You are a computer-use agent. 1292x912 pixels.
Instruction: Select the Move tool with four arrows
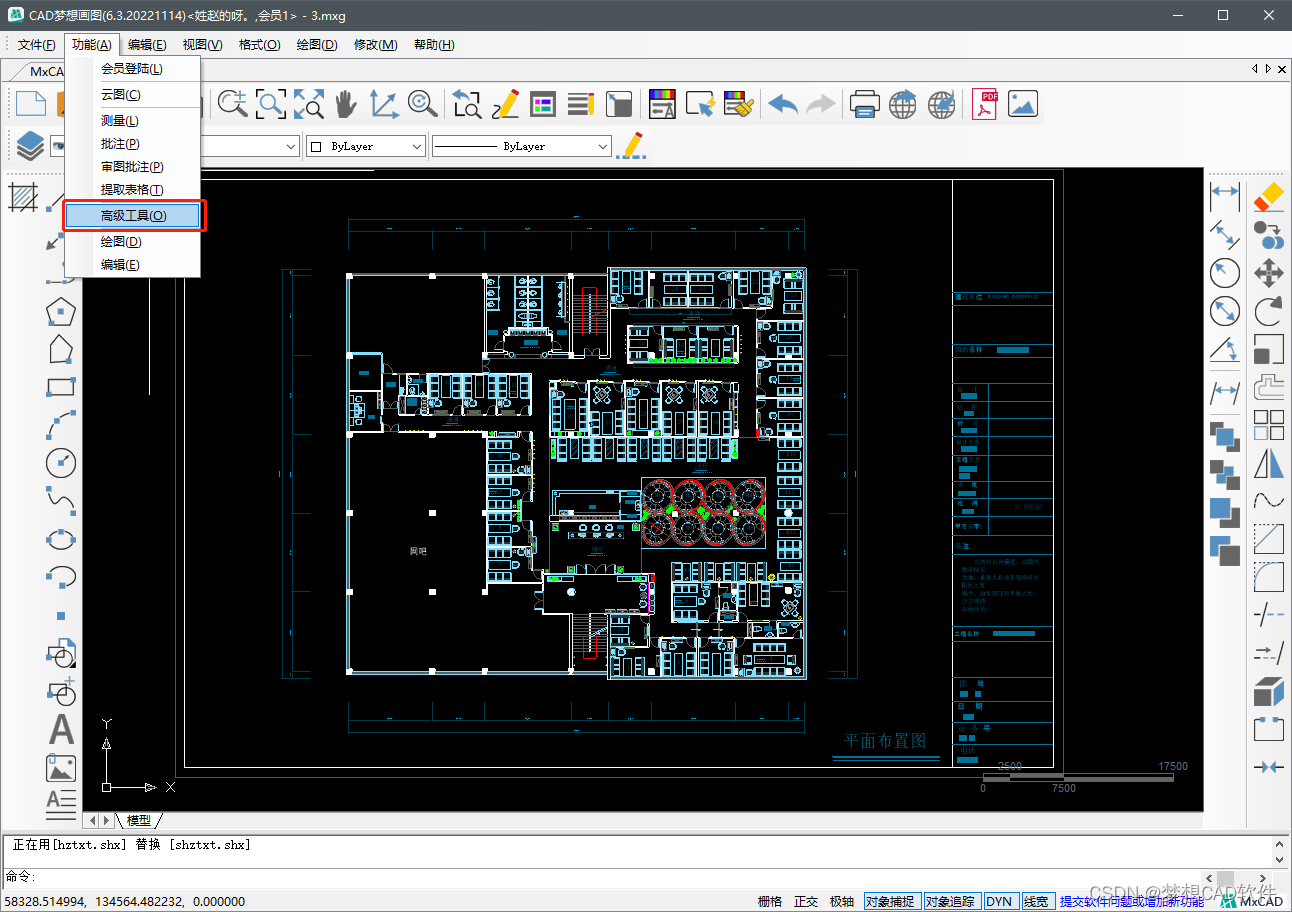[x=1268, y=273]
